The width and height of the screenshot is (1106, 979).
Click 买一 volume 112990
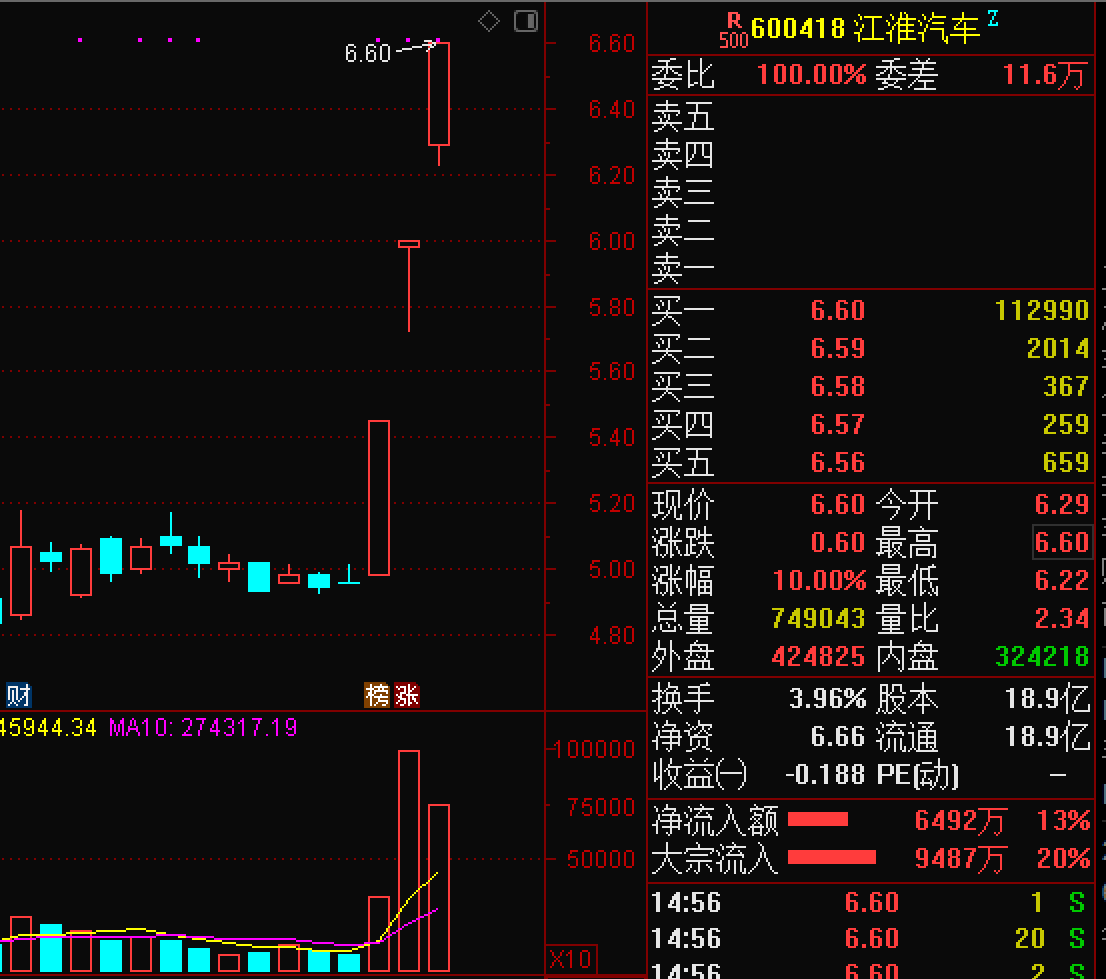(x=1042, y=310)
